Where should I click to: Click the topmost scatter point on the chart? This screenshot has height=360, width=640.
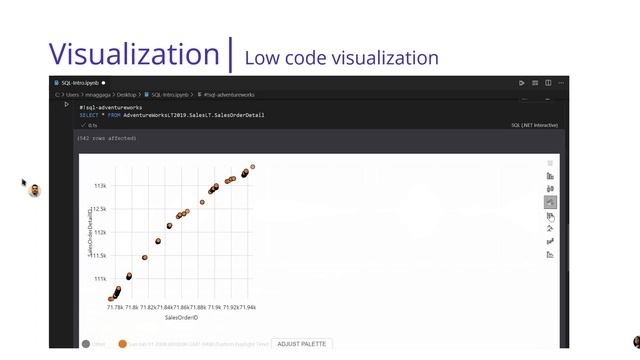(x=253, y=167)
